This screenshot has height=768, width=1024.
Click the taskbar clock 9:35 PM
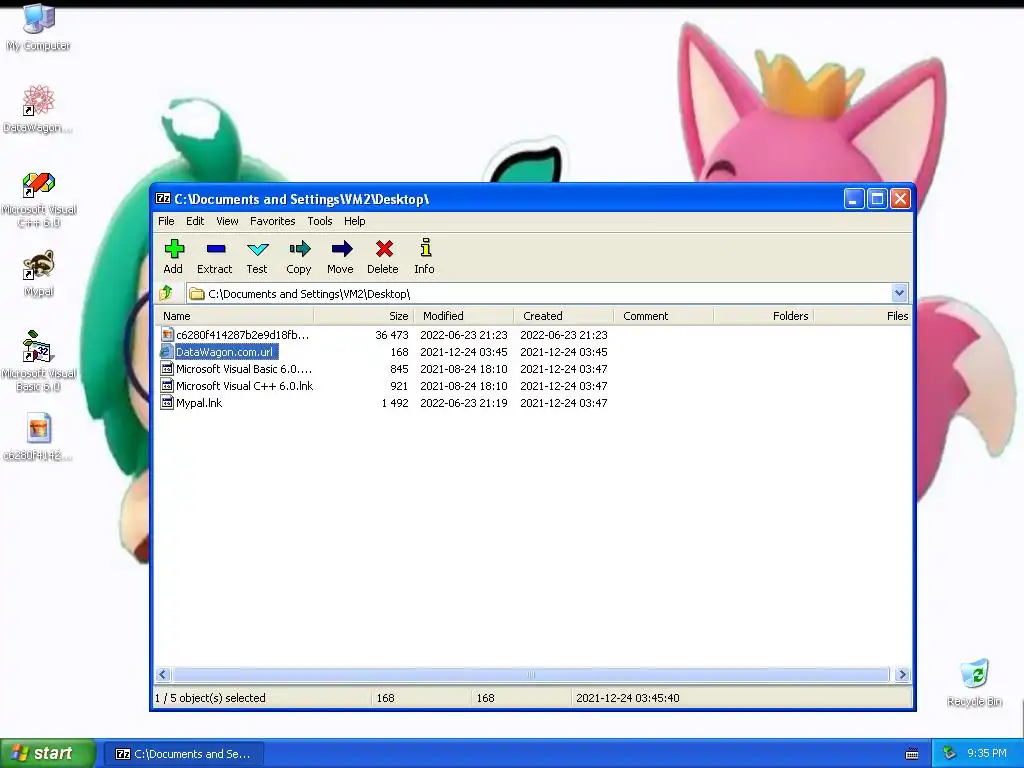[986, 753]
